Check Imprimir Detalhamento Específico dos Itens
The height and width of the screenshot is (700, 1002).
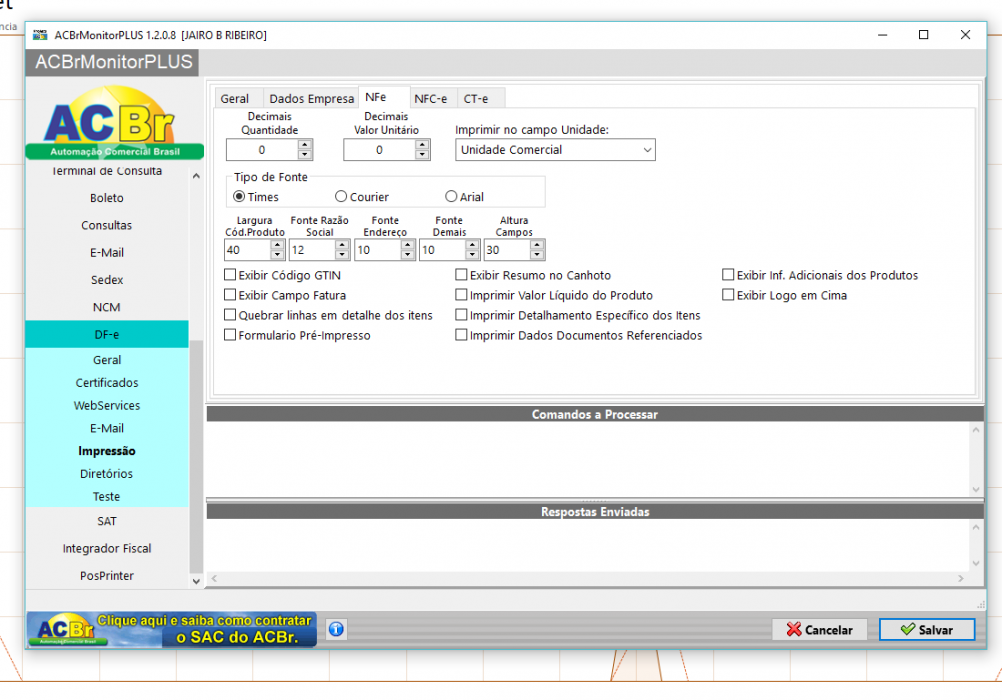(x=461, y=315)
